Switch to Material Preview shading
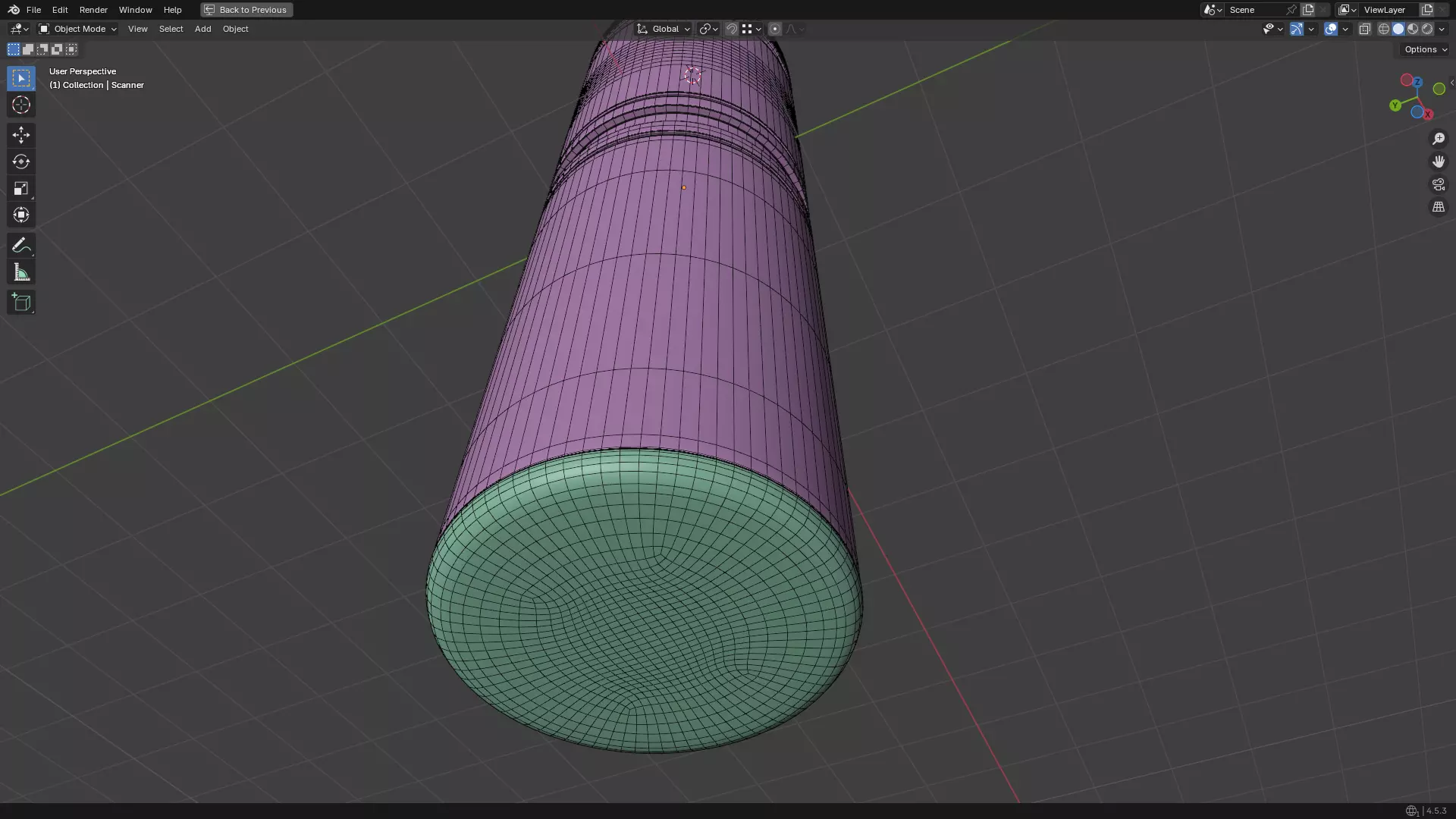This screenshot has height=819, width=1456. pos(1413,29)
